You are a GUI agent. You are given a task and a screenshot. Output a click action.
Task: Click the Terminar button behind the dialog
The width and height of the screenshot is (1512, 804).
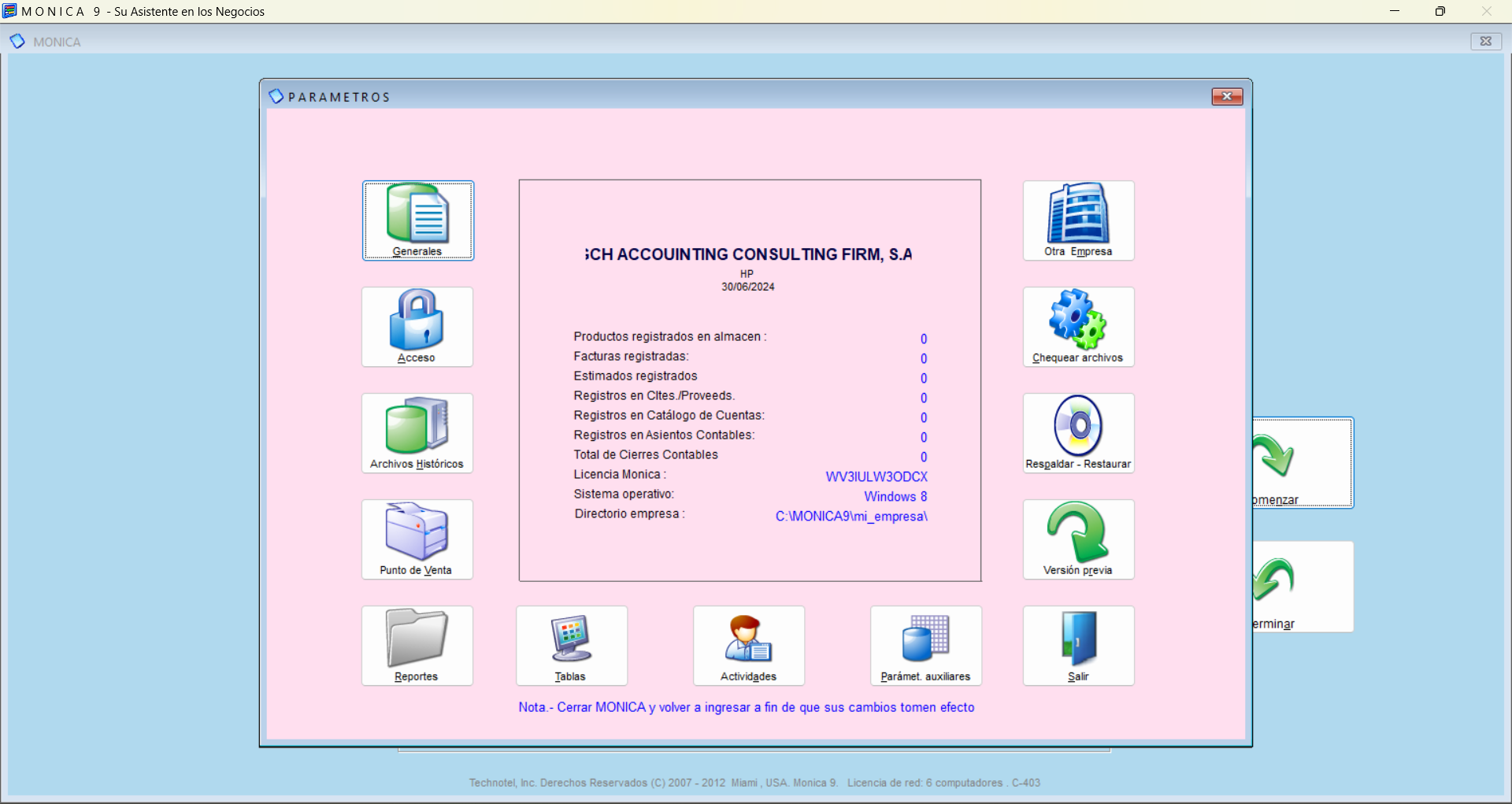pyautogui.click(x=1303, y=587)
